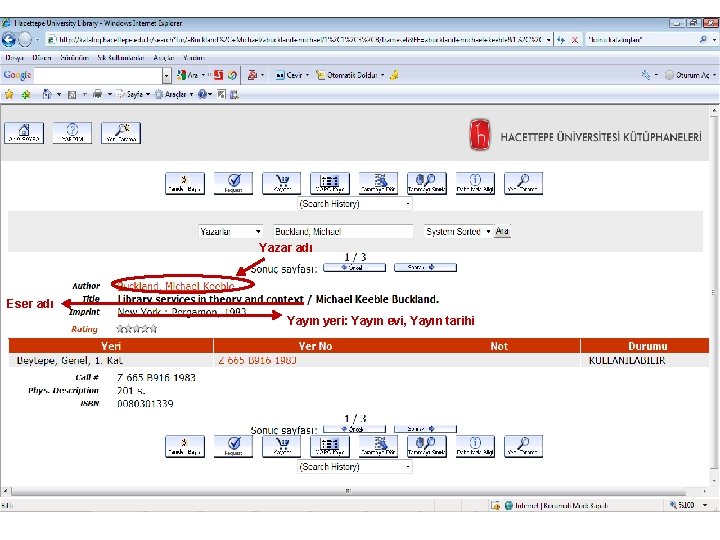Click into the Buckland, Michael search field
The image size is (720, 540).
(343, 231)
